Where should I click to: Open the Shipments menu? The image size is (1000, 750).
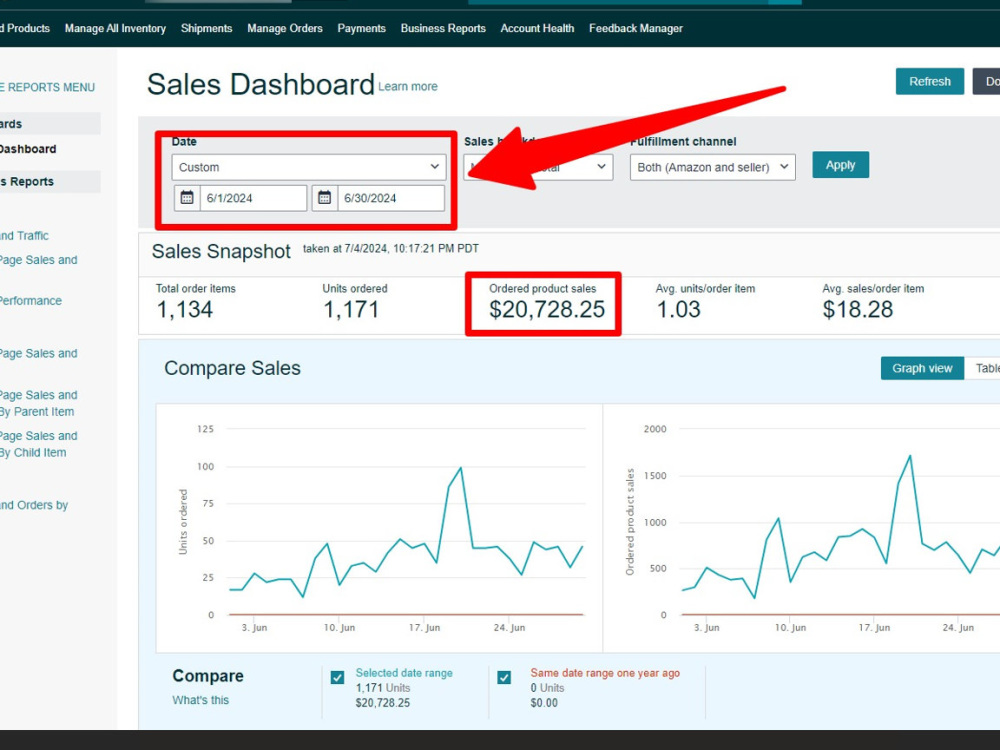(207, 29)
